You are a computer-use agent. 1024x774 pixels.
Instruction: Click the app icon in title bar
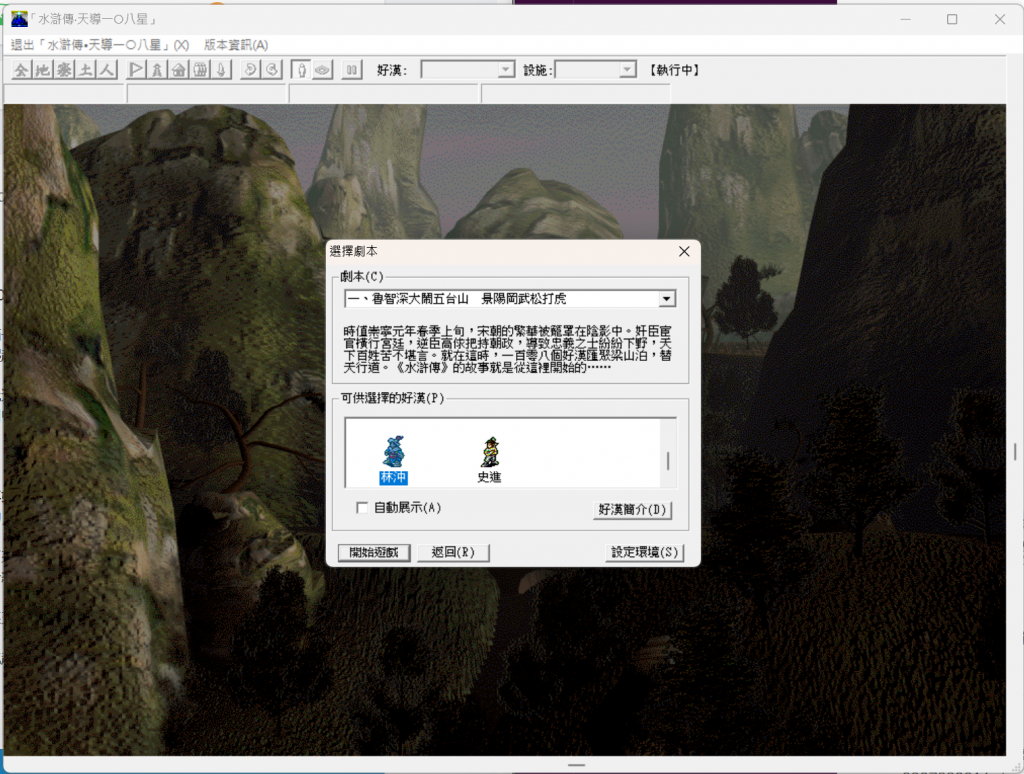pyautogui.click(x=20, y=19)
